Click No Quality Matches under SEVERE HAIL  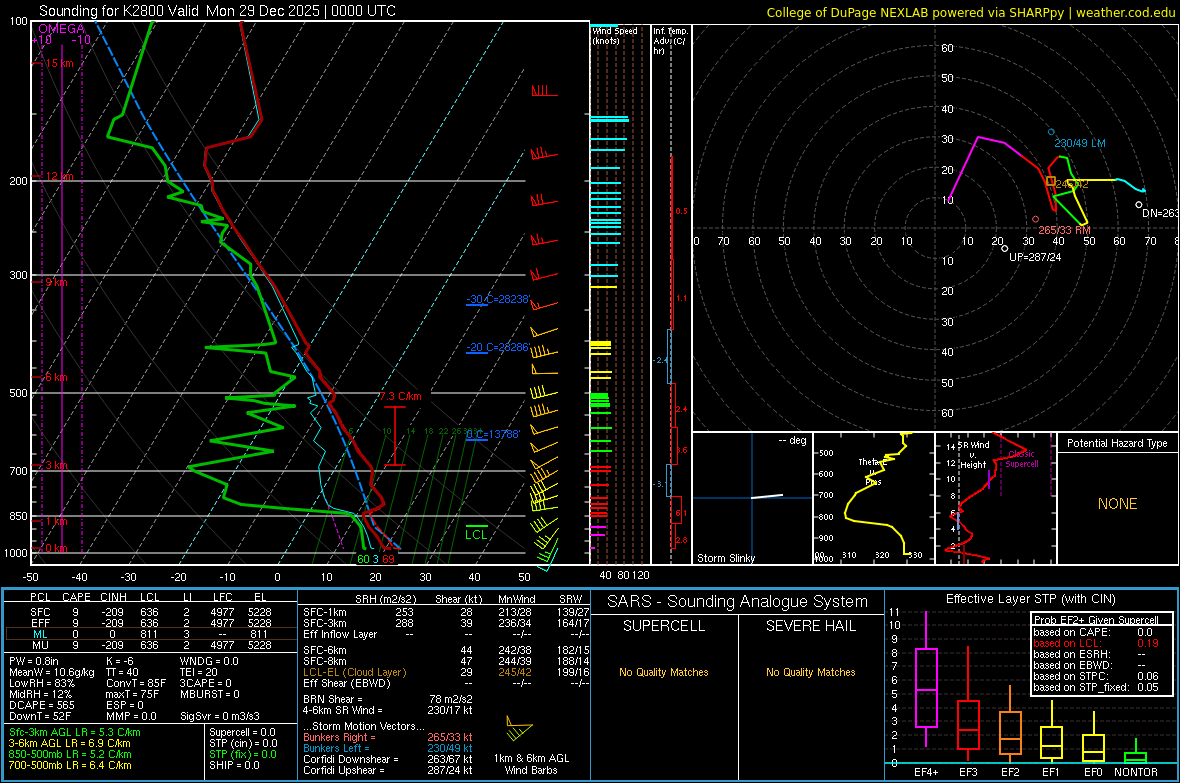coord(810,672)
